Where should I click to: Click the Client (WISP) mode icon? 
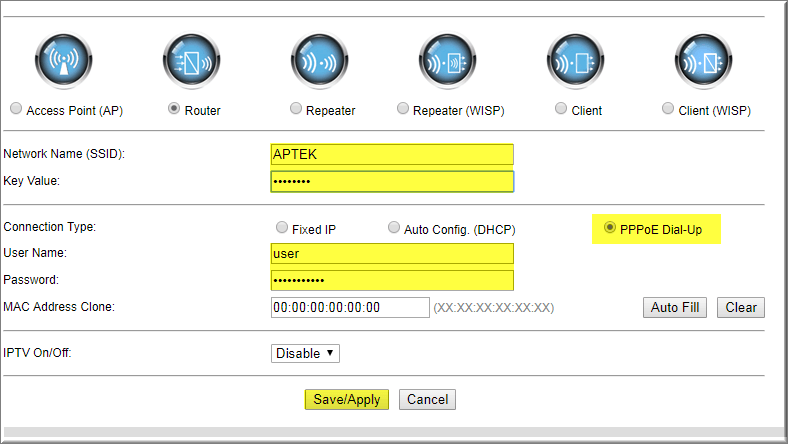pos(703,62)
